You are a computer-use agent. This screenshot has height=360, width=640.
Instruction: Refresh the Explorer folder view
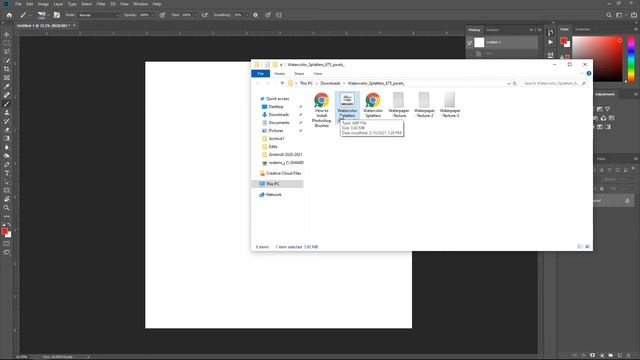[514, 83]
